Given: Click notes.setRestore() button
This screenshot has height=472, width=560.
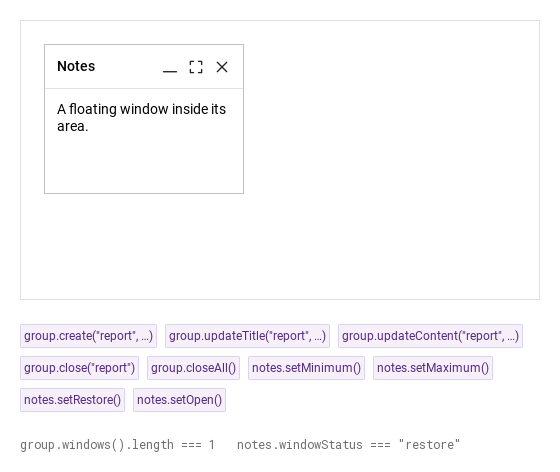Looking at the screenshot, I should click(x=72, y=400).
